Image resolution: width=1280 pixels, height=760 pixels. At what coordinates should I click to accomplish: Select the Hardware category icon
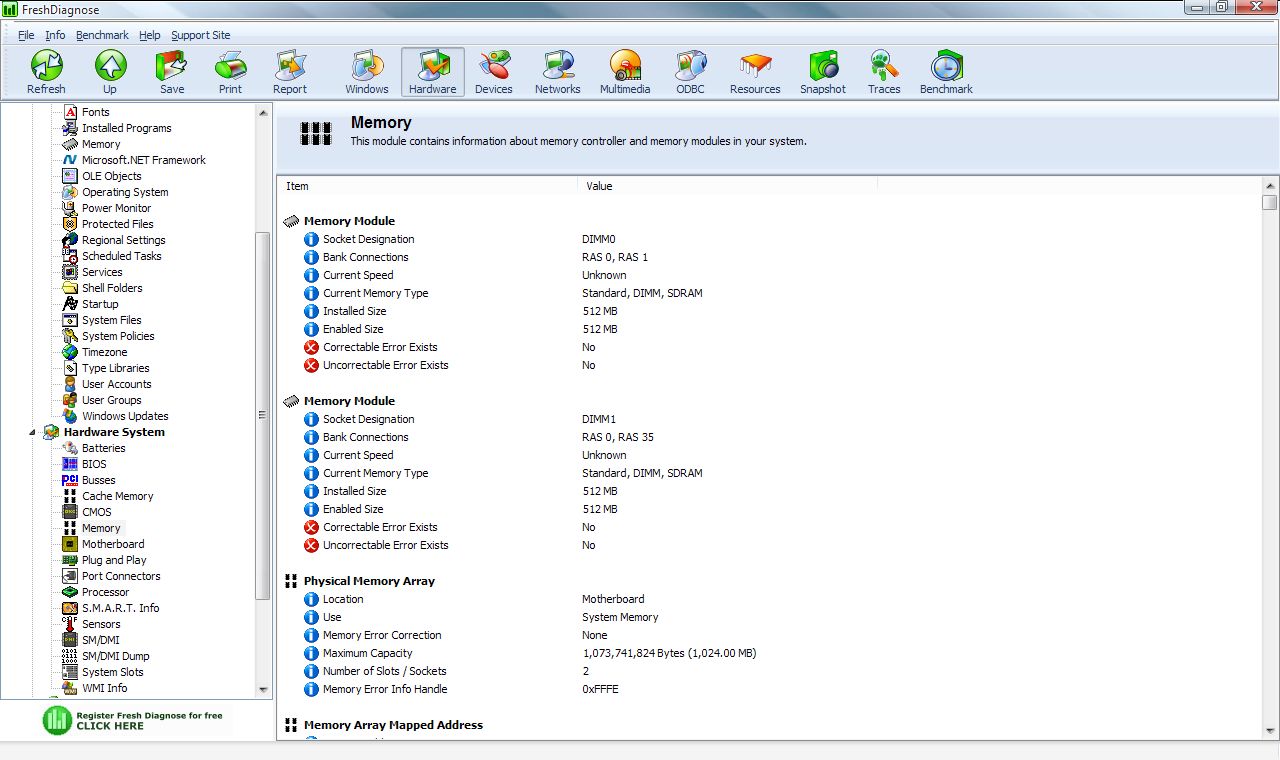[x=433, y=72]
